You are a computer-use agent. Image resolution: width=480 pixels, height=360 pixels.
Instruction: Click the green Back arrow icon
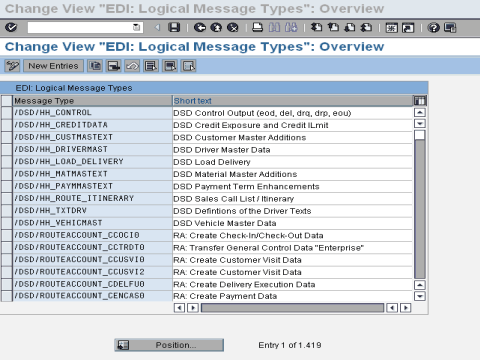click(200, 27)
